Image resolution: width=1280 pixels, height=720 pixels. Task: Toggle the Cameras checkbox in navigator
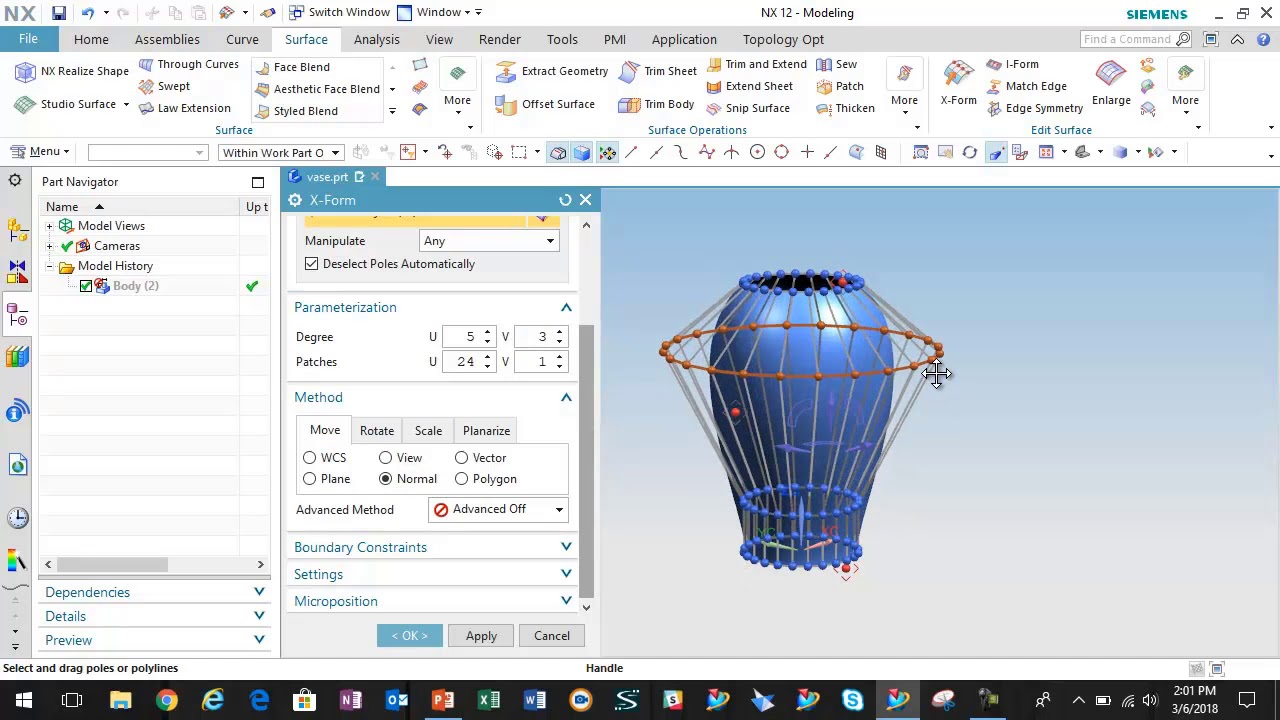click(x=67, y=246)
